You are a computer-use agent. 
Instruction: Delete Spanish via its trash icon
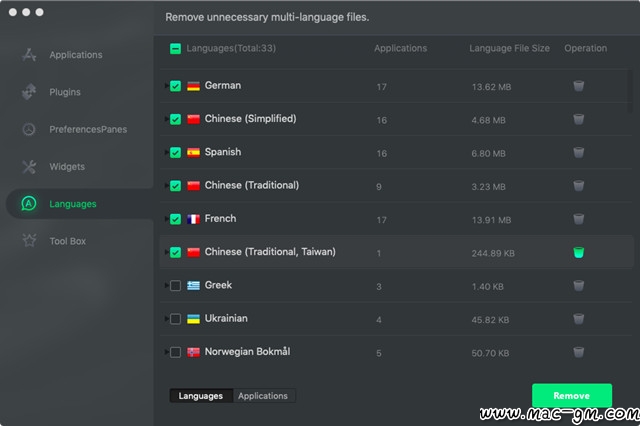(578, 153)
